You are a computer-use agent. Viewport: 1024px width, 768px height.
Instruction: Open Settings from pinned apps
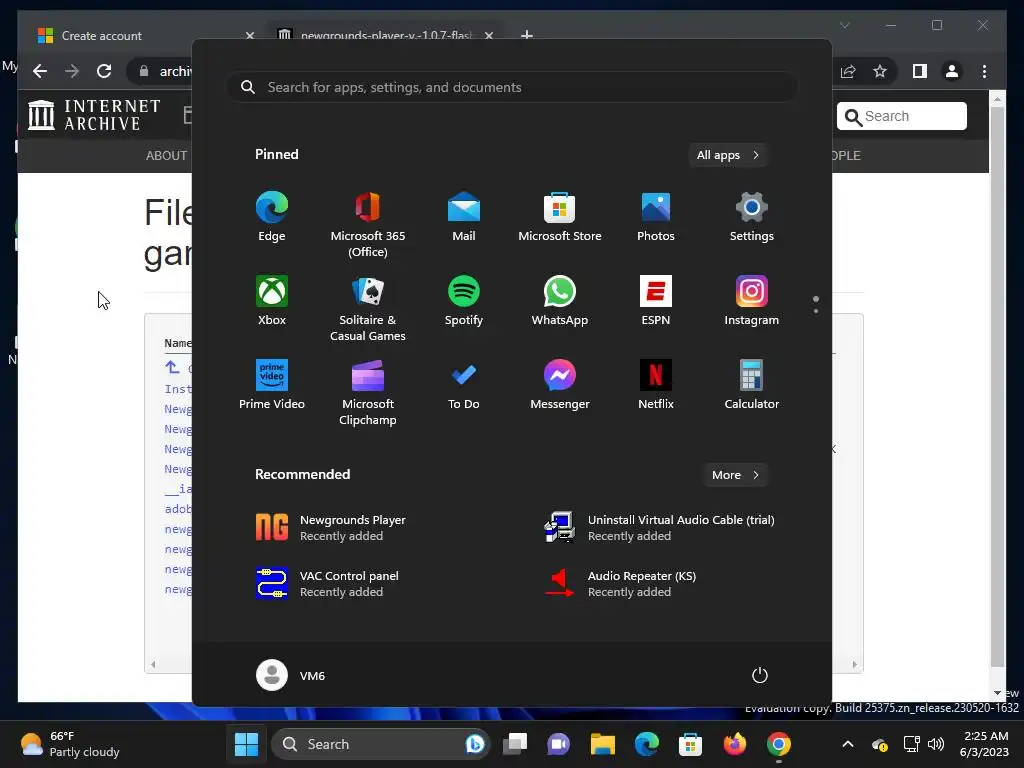point(752,217)
